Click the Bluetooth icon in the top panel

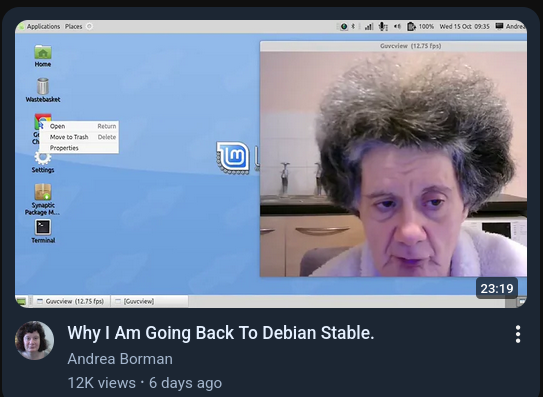(353, 26)
